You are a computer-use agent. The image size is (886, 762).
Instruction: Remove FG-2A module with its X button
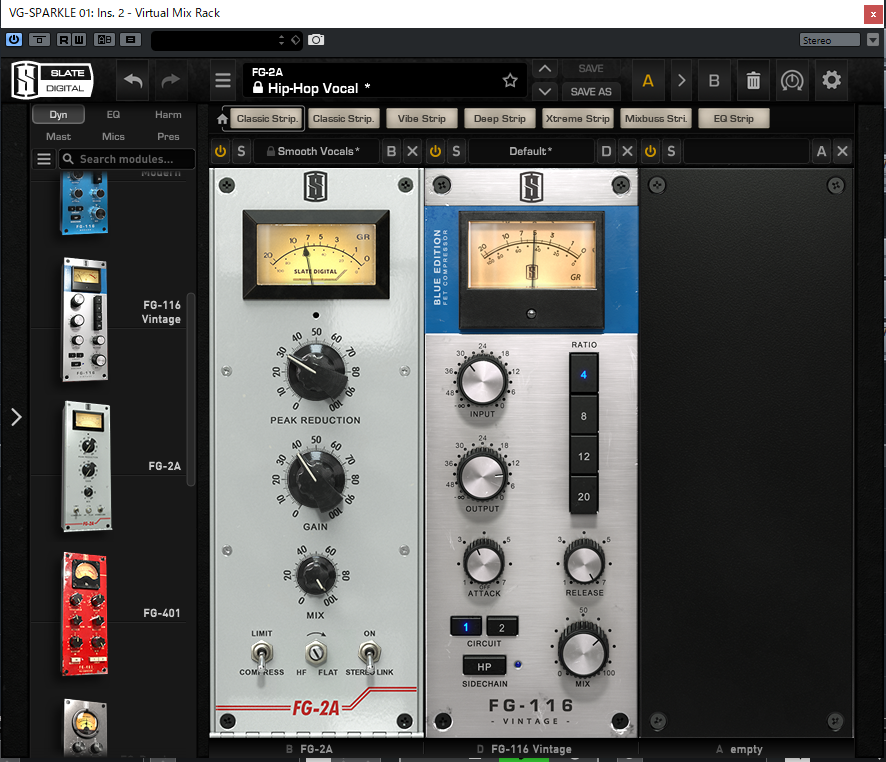click(412, 151)
